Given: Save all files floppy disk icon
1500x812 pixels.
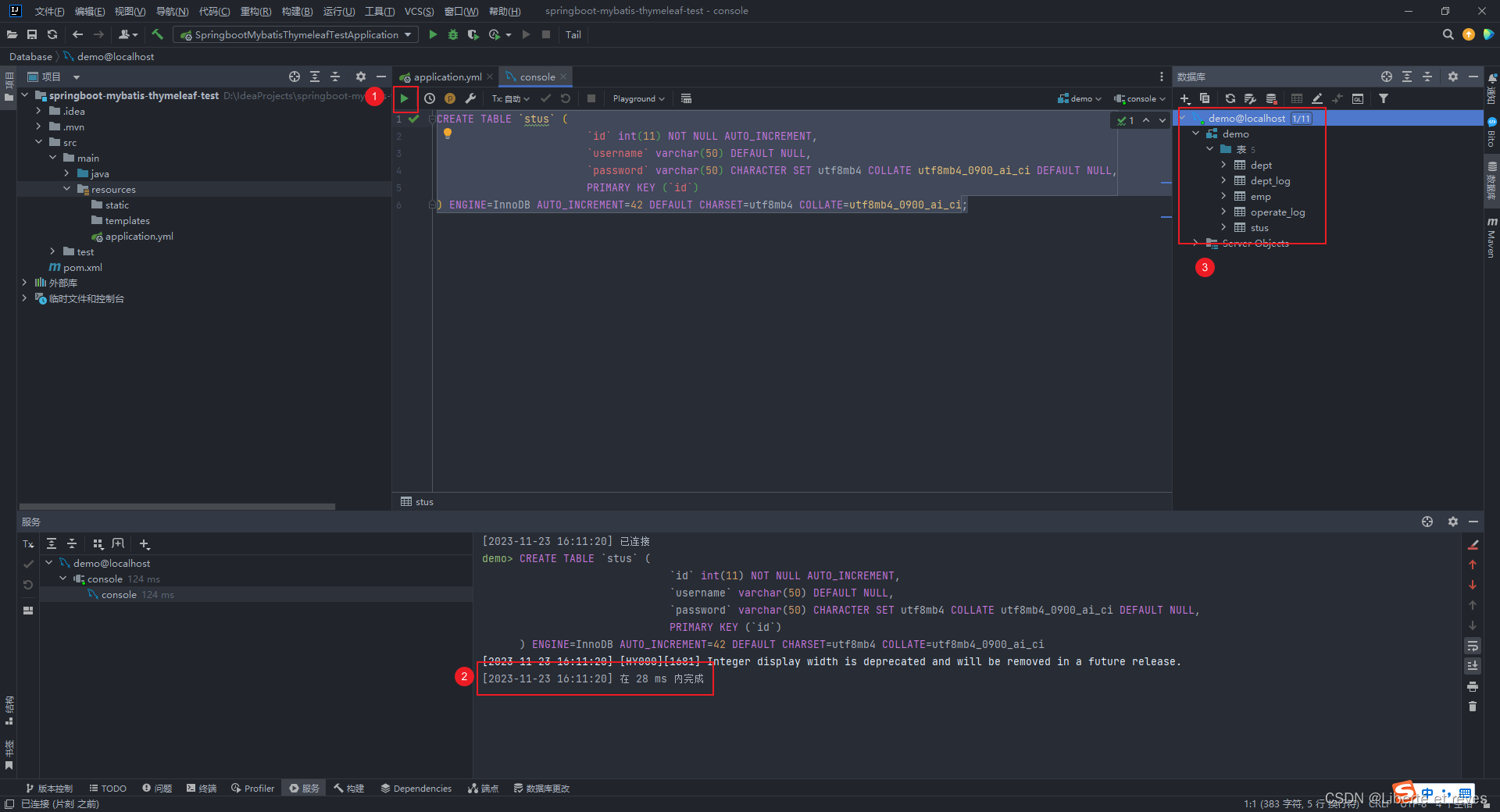Looking at the screenshot, I should pos(32,34).
